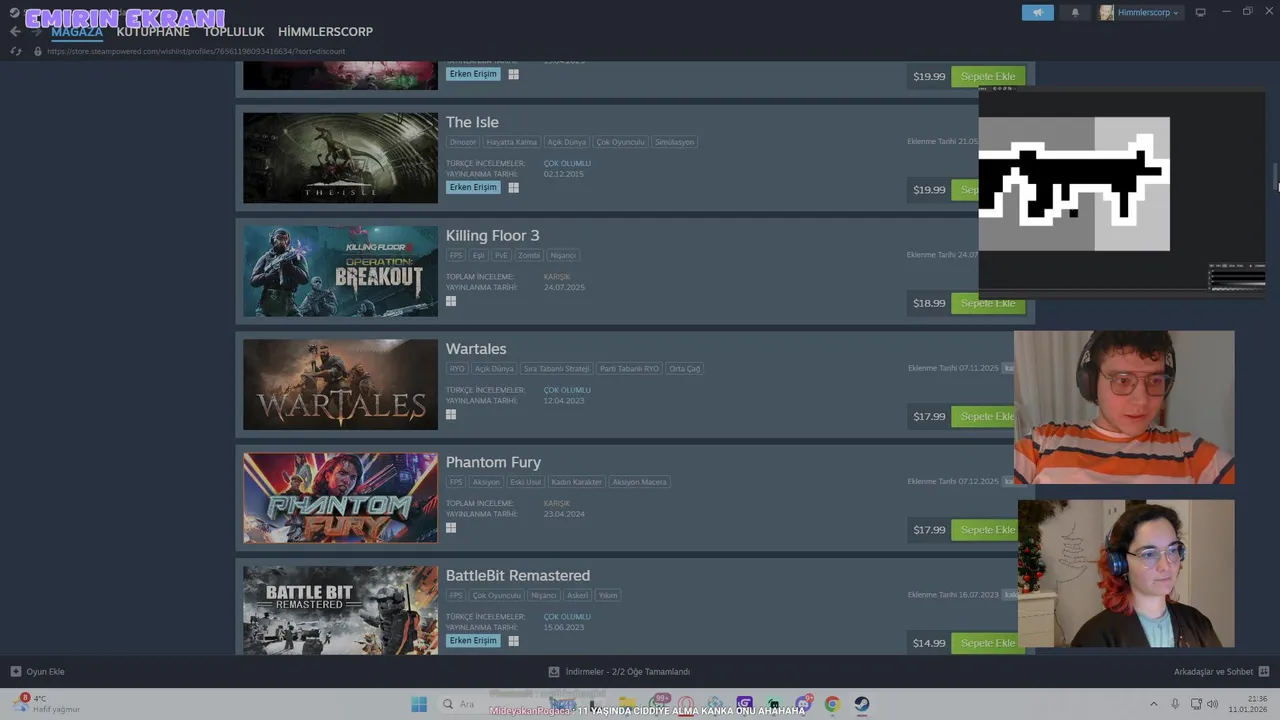Switch Steam to Big Picture mode icon

coord(1201,12)
